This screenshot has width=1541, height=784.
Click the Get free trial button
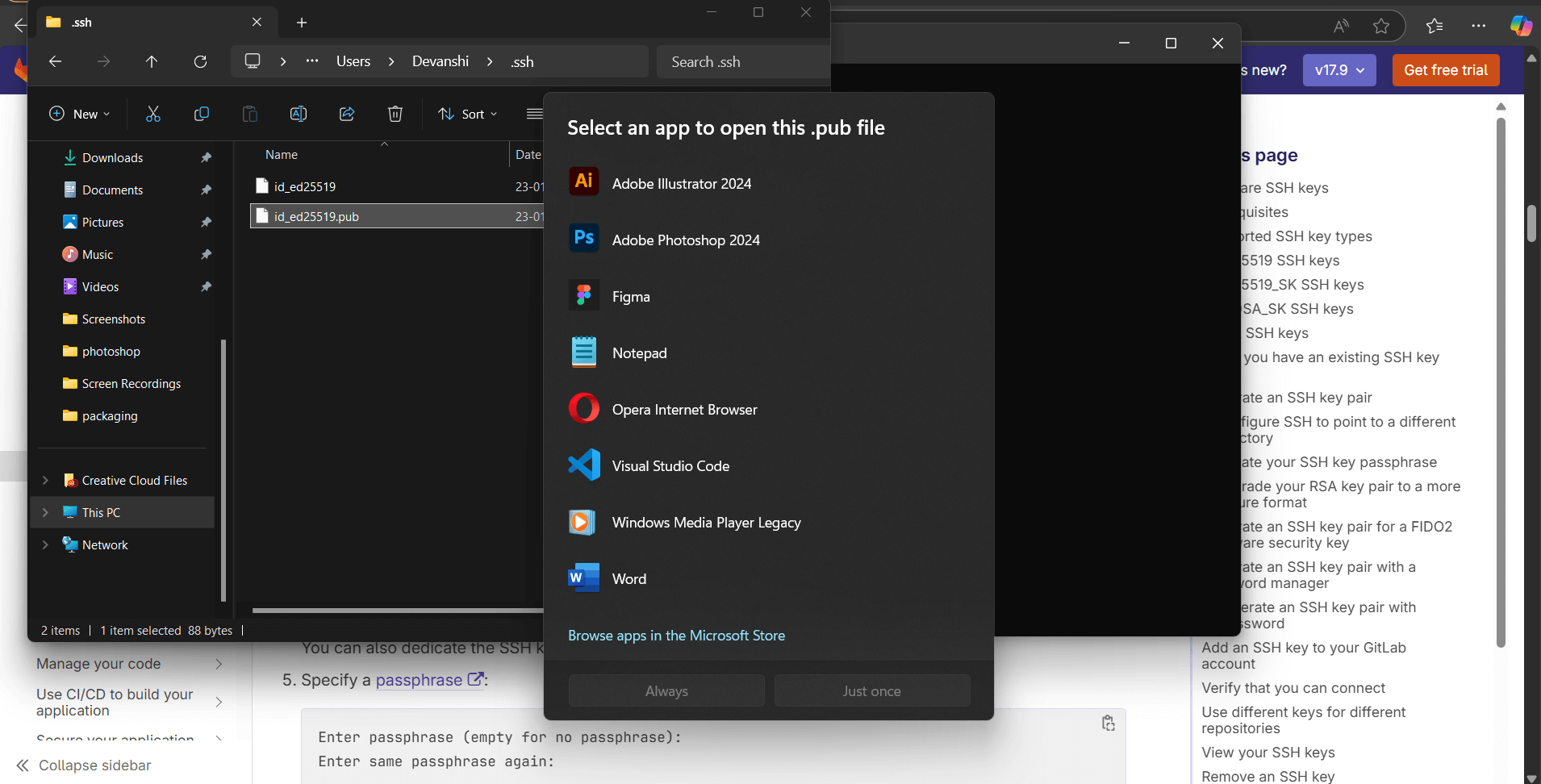point(1446,70)
